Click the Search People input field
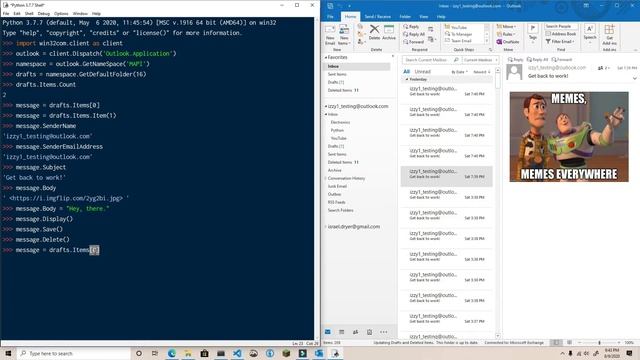The image size is (640, 360). (561, 26)
